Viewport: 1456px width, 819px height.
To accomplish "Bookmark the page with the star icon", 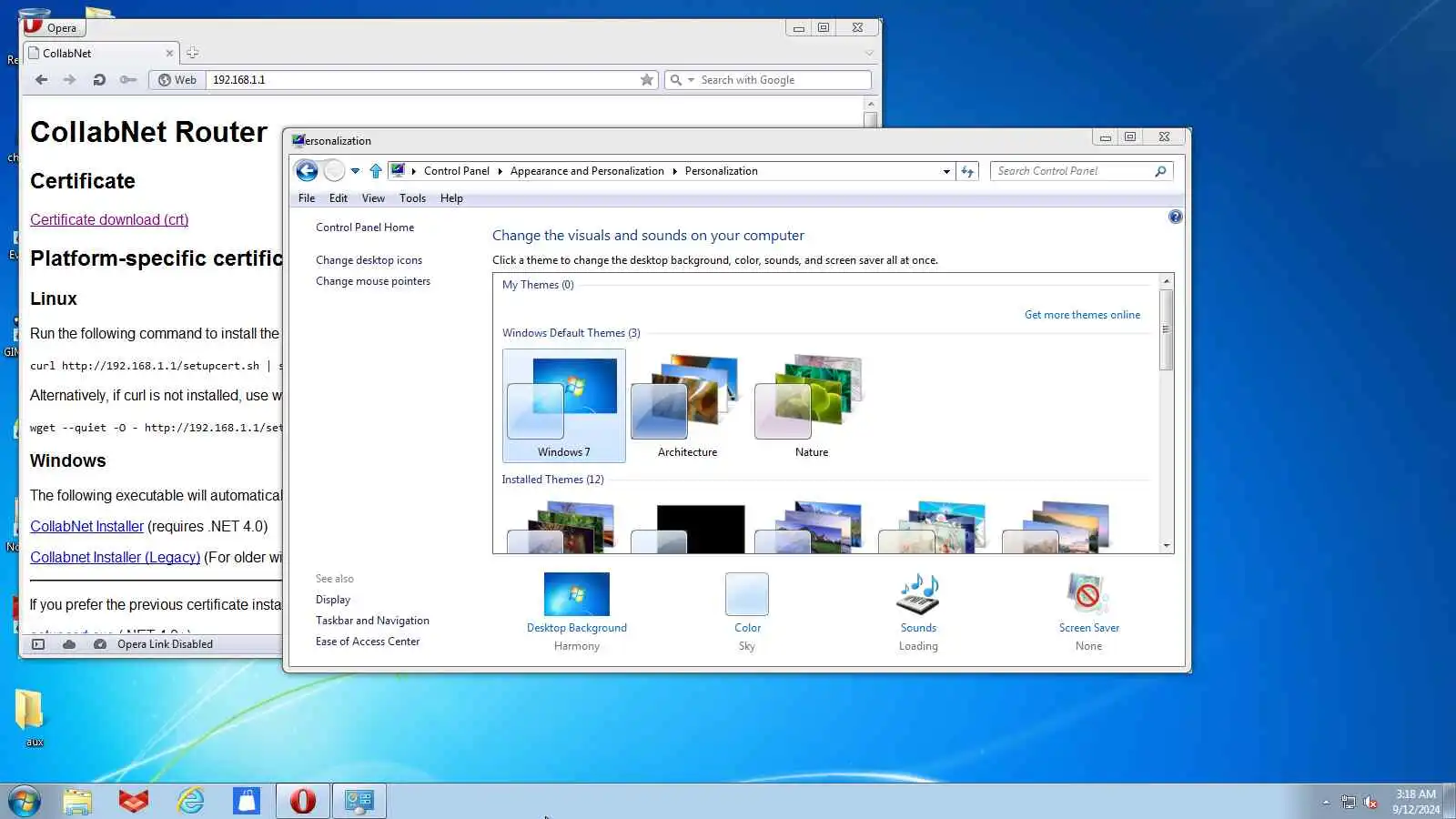I will (647, 80).
